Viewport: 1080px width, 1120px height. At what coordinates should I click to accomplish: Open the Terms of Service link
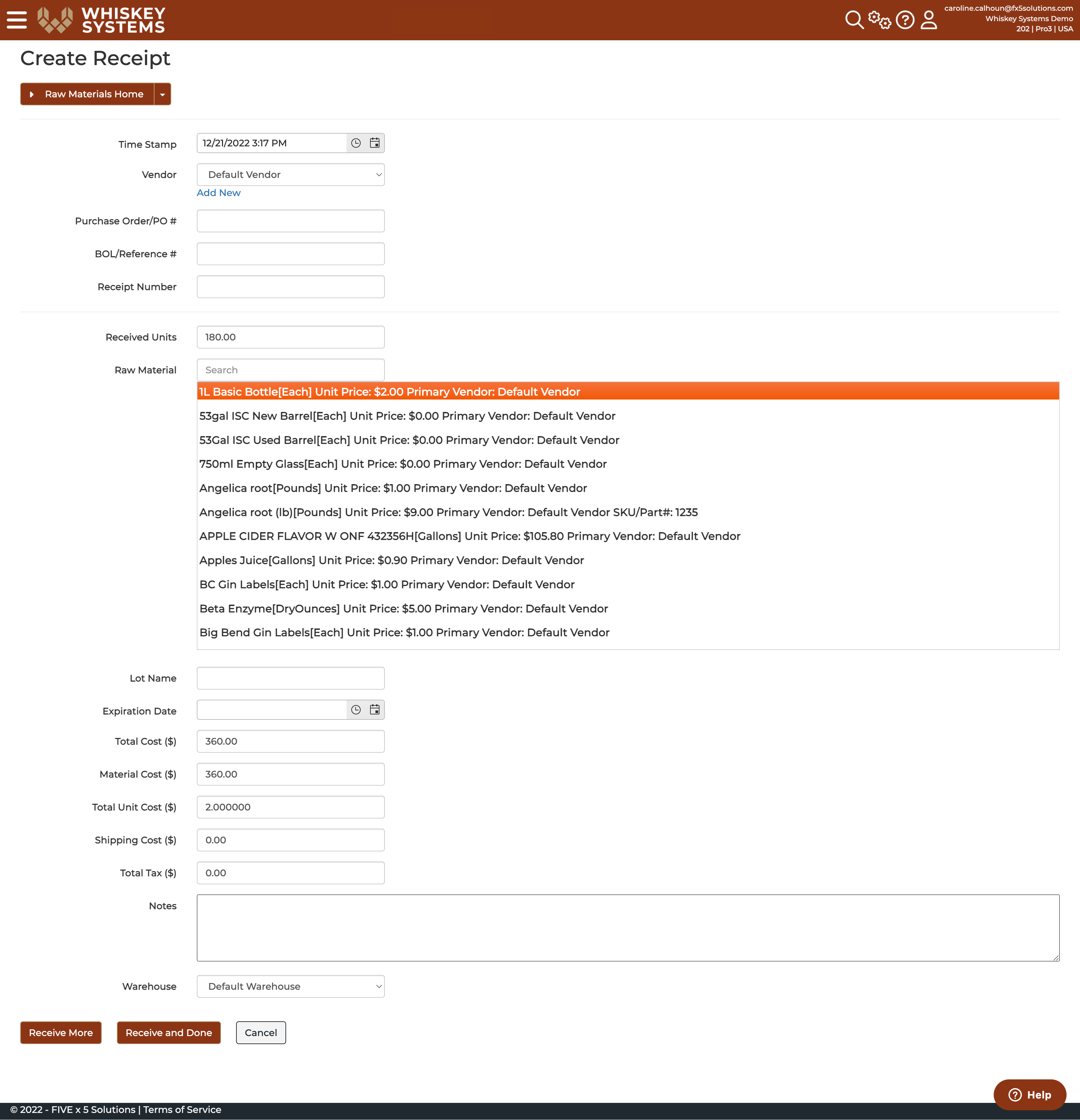(x=182, y=1110)
